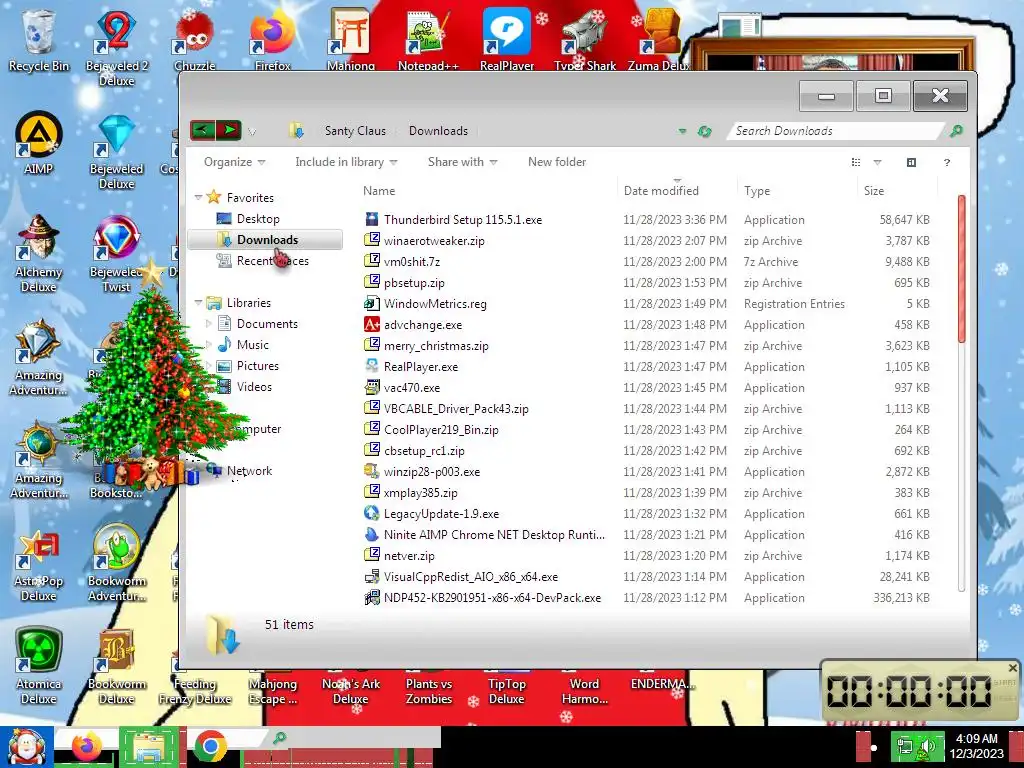Open Firefox from the taskbar
Viewport: 1024px width, 768px height.
click(x=86, y=747)
